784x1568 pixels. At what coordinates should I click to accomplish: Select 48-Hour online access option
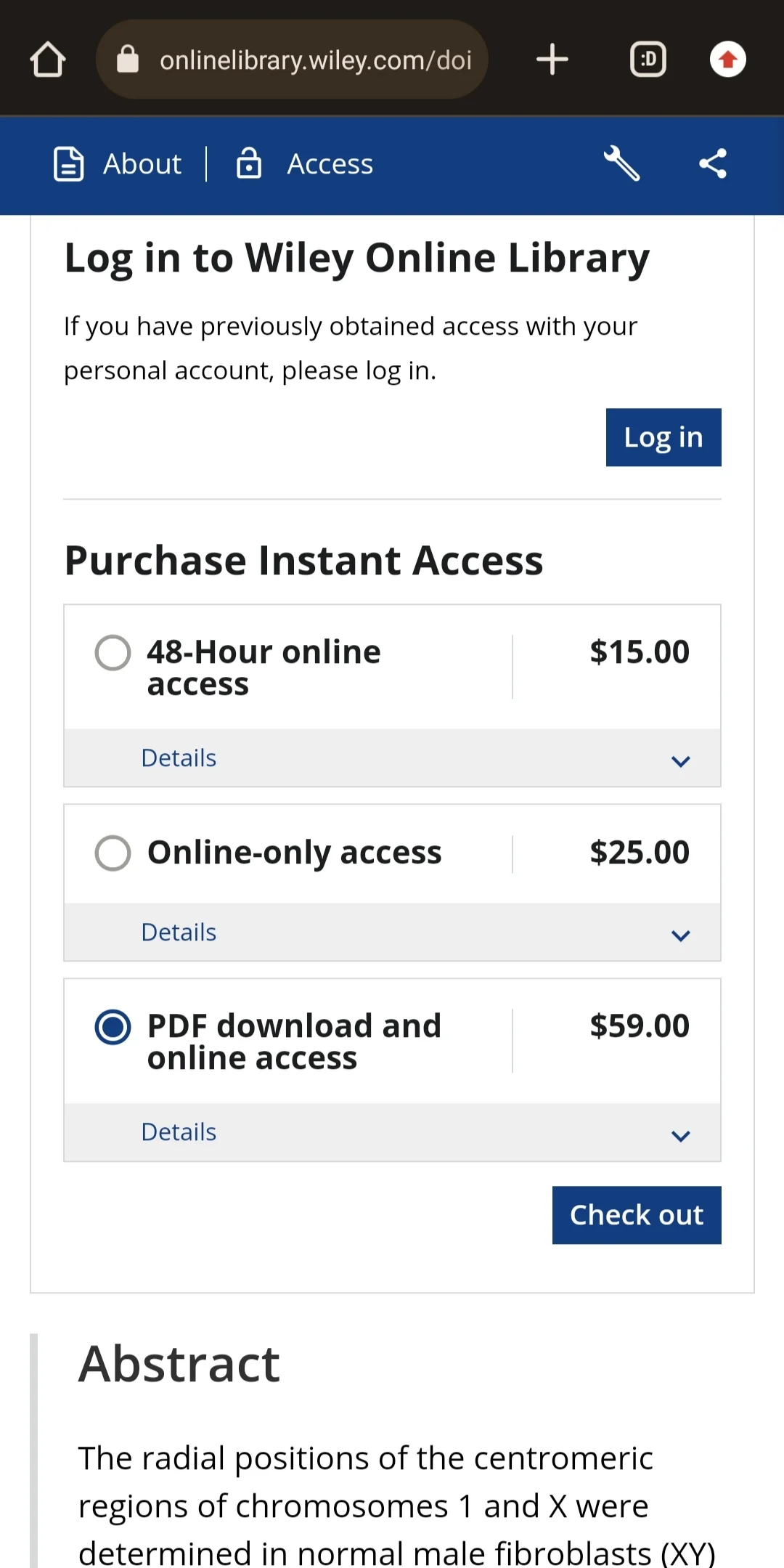tap(113, 652)
